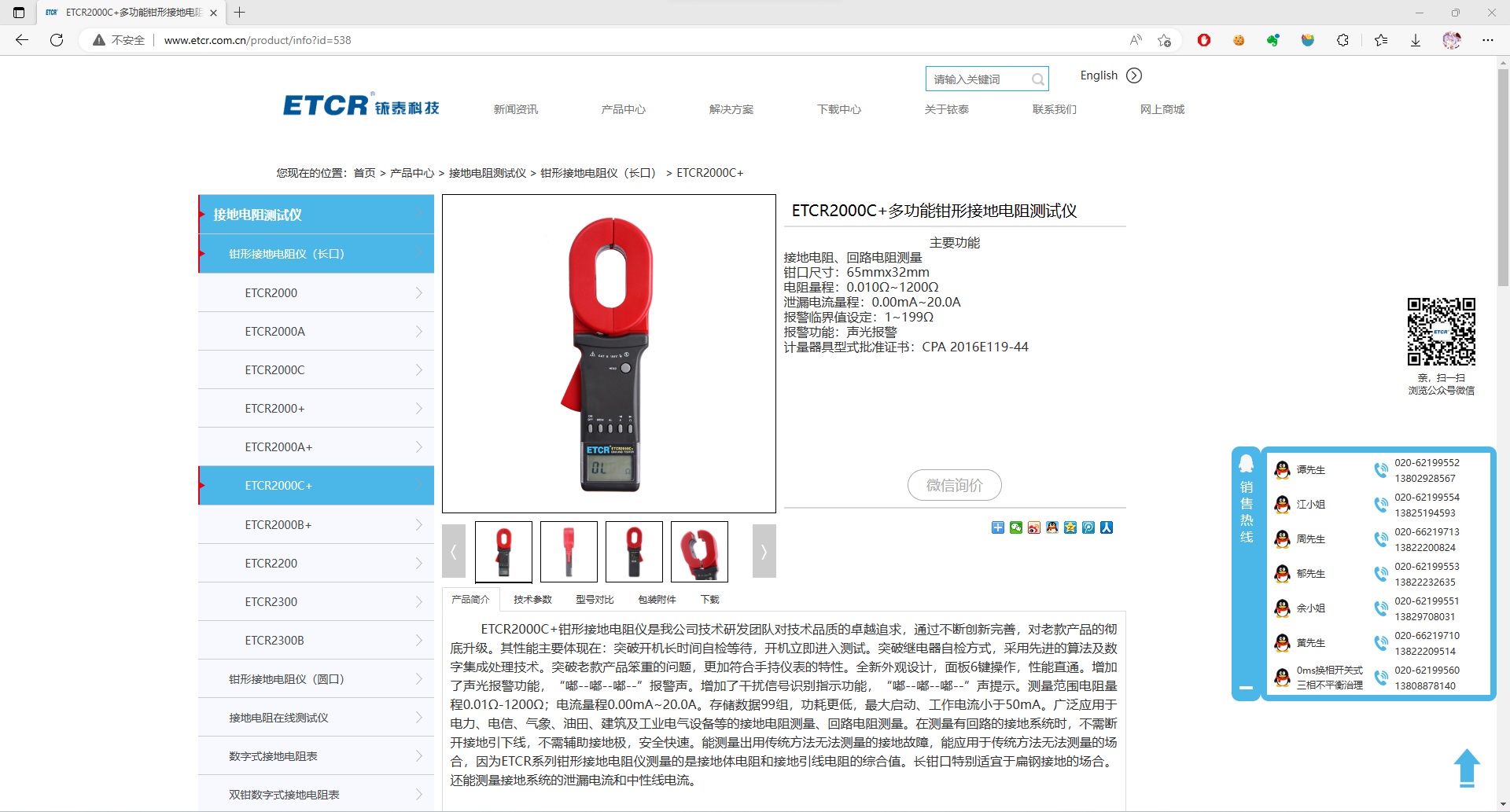The image size is (1510, 812).
Task: Open 接地电阻测试仪 breadcrumb link
Action: pos(488,173)
